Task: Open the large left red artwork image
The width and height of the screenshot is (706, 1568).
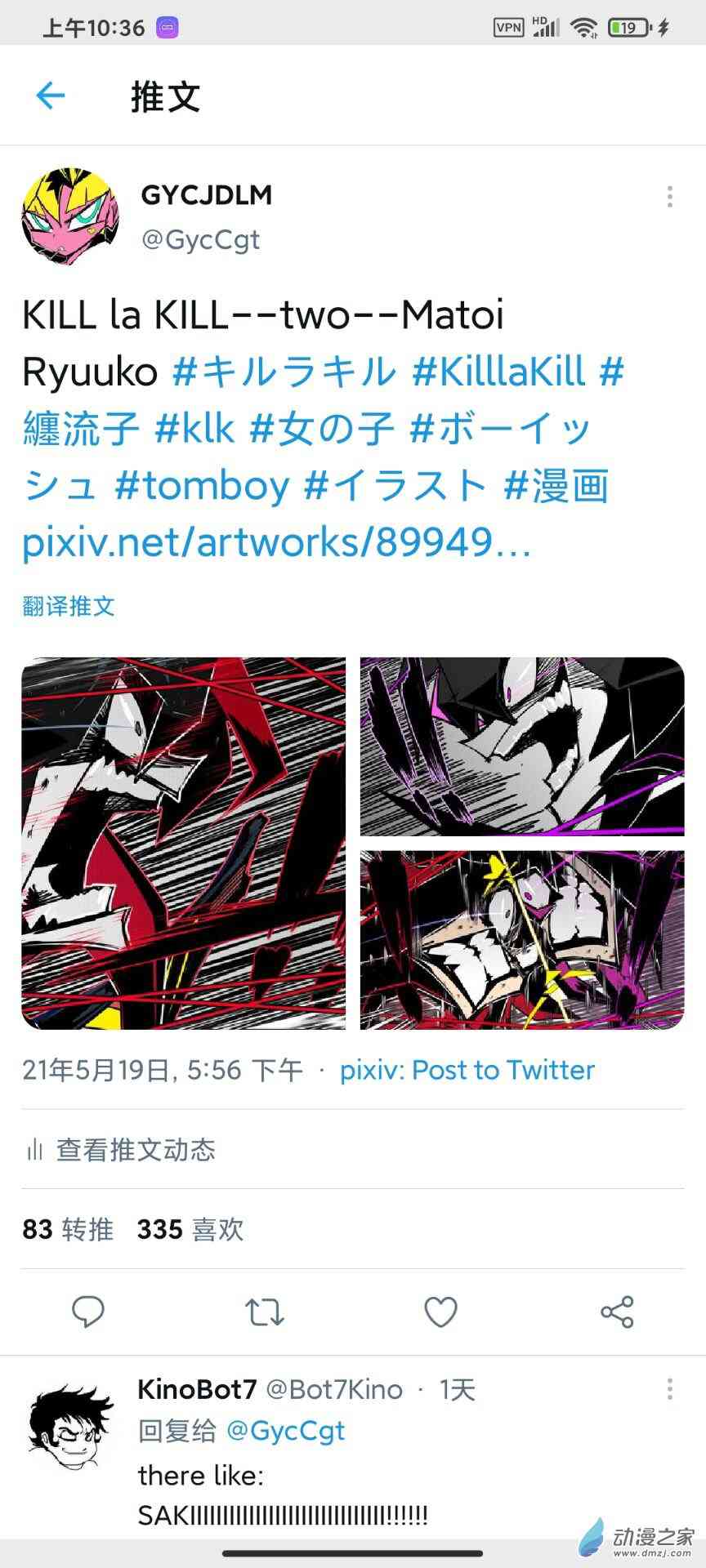Action: click(x=184, y=843)
